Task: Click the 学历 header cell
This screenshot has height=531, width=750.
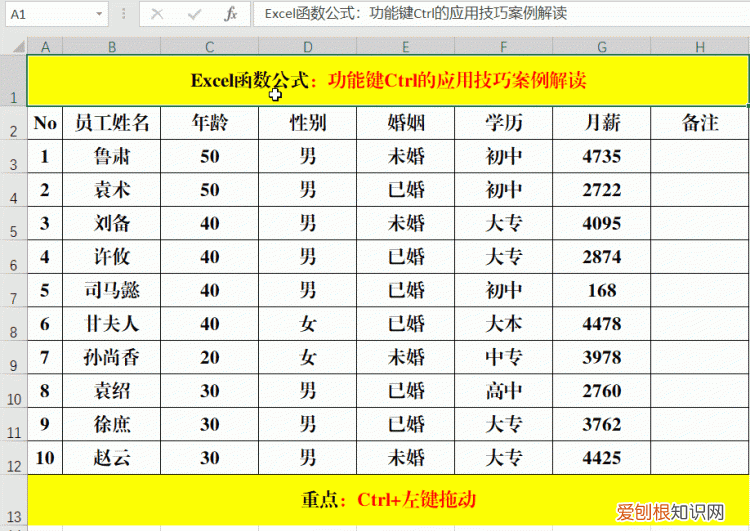Action: tap(504, 123)
